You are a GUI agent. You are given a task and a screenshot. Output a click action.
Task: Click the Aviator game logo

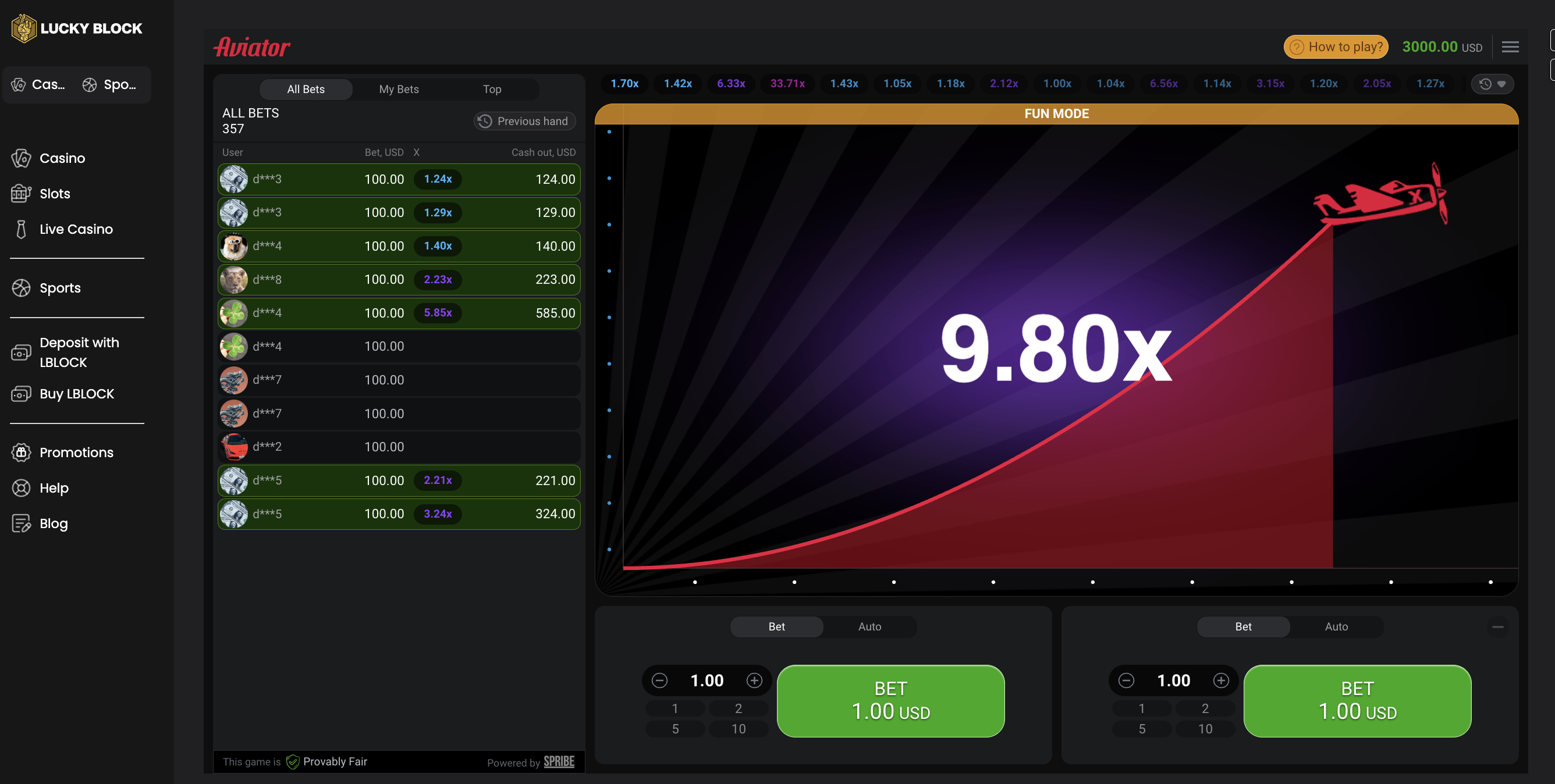[253, 47]
